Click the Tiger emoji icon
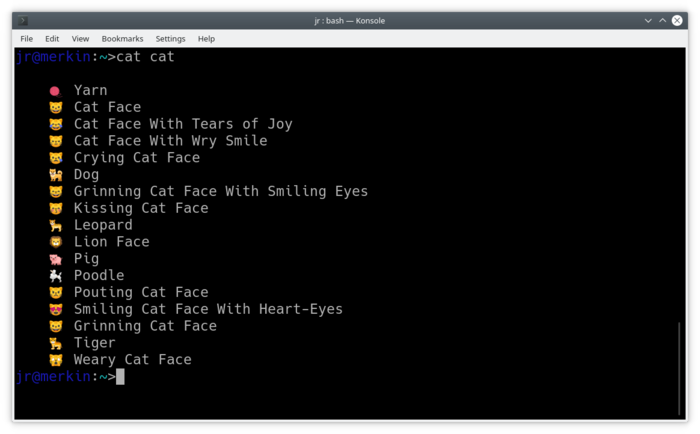The height and width of the screenshot is (434, 700). coord(55,343)
